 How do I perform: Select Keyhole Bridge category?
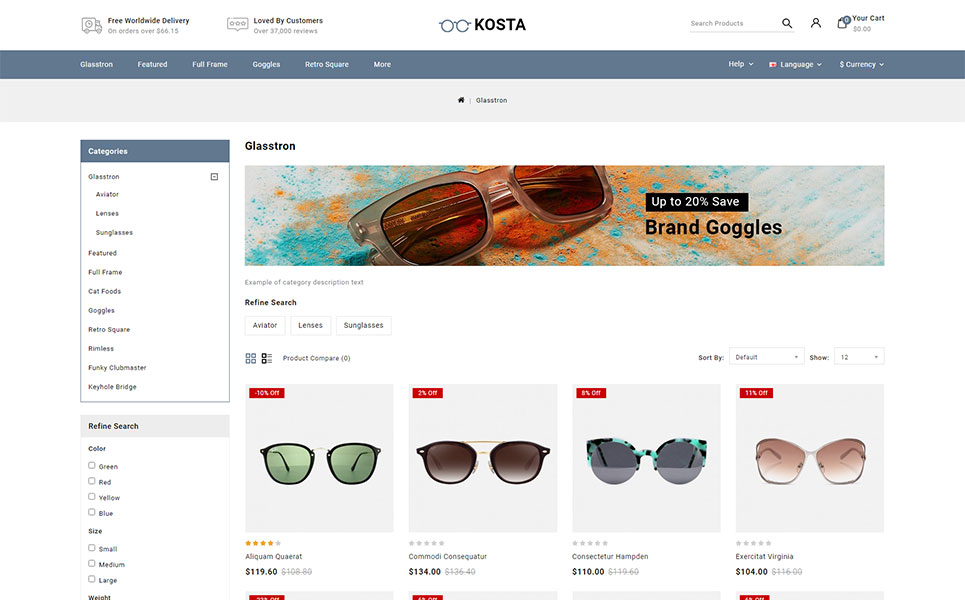pyautogui.click(x=112, y=386)
